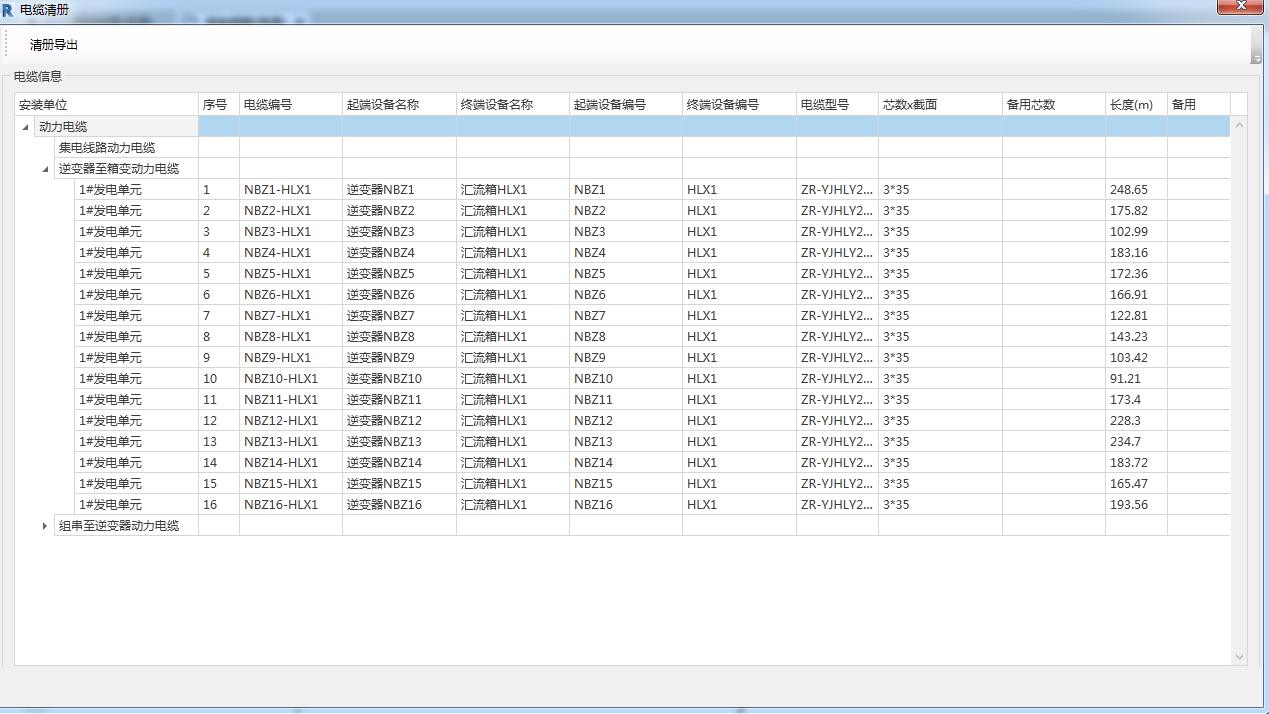Click the 电缆编号 column header
1269x714 pixels.
290,105
